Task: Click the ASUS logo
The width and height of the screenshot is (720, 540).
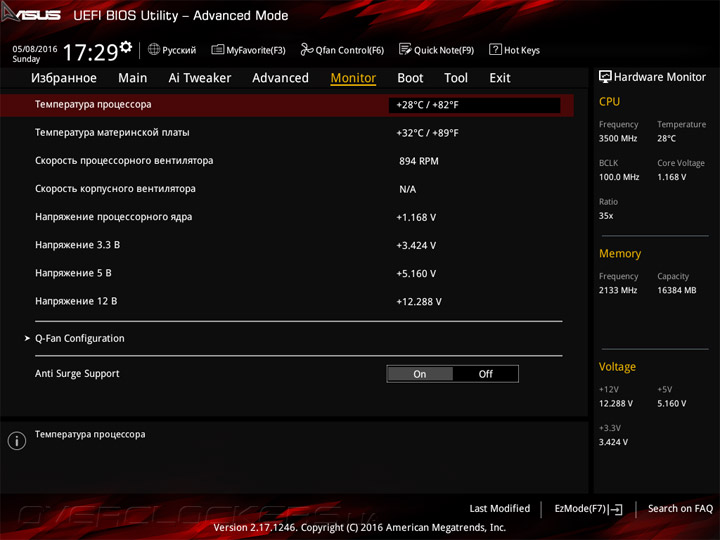Action: (31, 14)
